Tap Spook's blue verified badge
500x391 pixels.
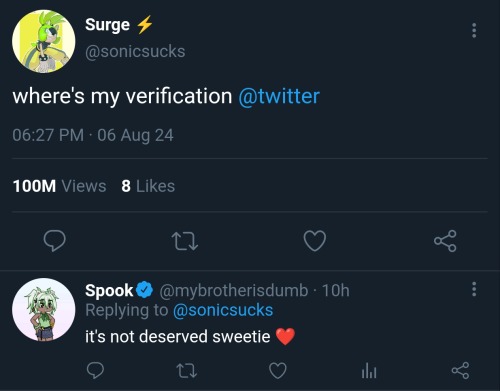[x=144, y=290]
